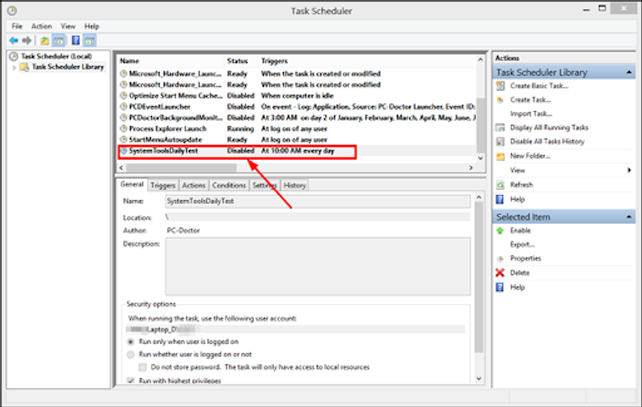Screen dimensions: 642x407
Task: Toggle the Show/Hide Console Tree toolbar icon
Action: coord(59,41)
